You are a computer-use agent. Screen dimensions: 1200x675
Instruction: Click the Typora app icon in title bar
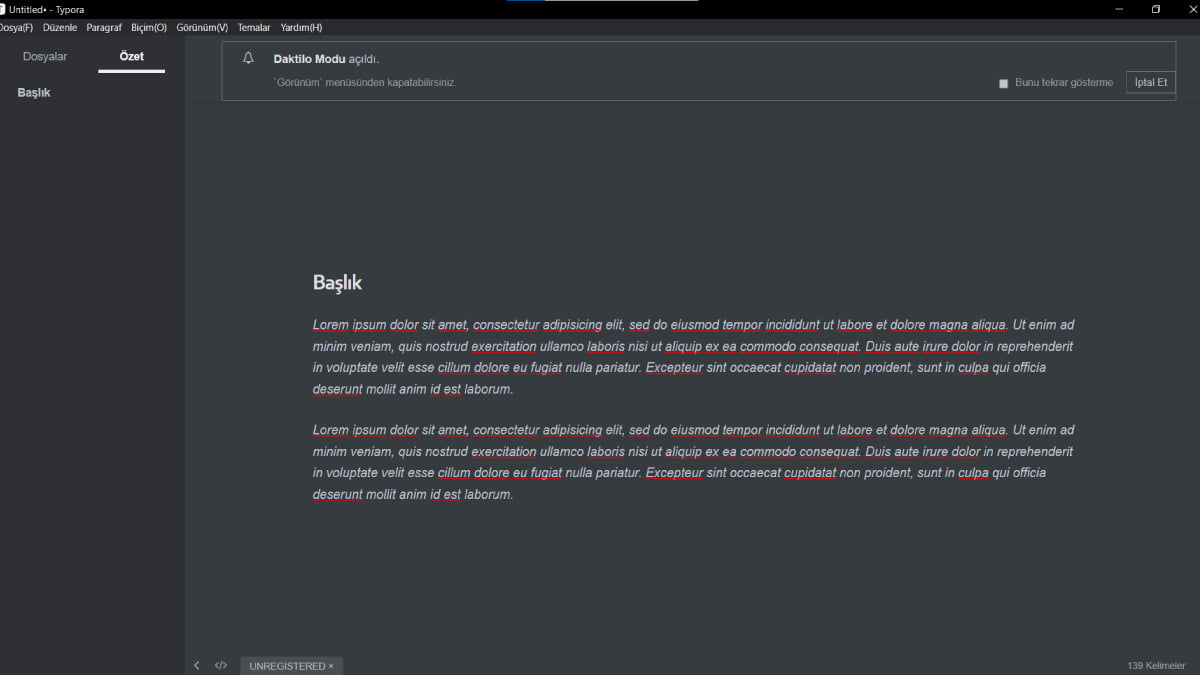coord(3,9)
